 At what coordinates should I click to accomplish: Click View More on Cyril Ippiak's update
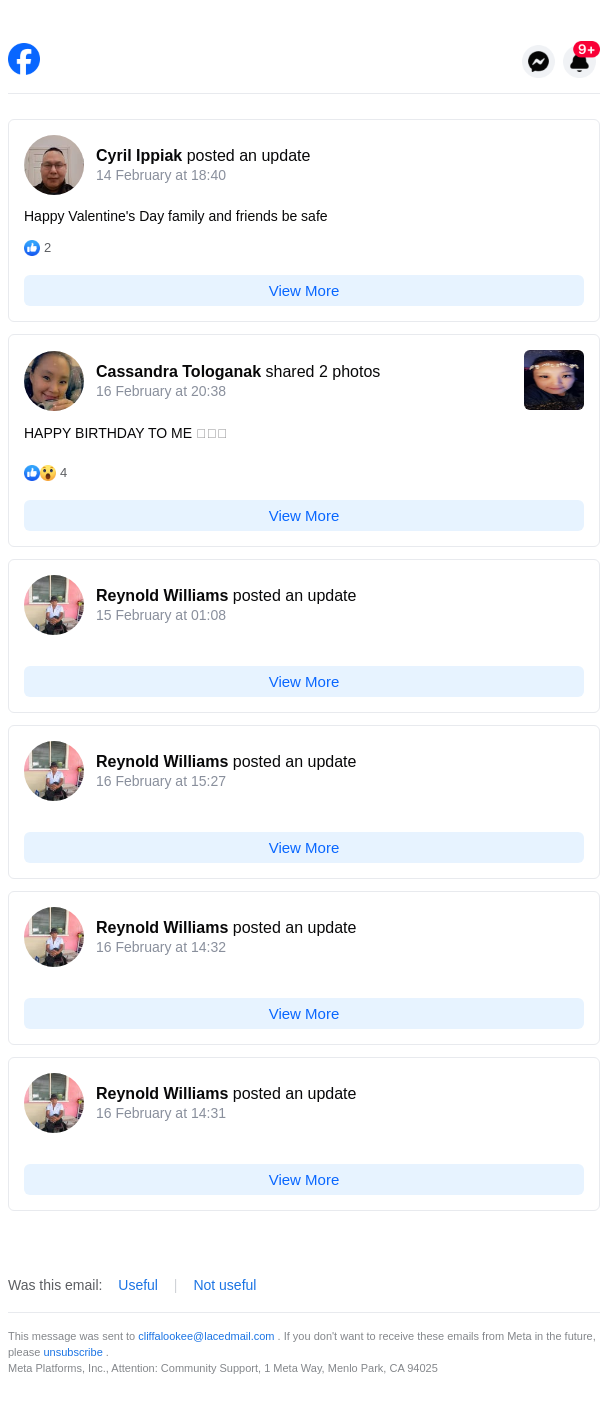(x=304, y=291)
